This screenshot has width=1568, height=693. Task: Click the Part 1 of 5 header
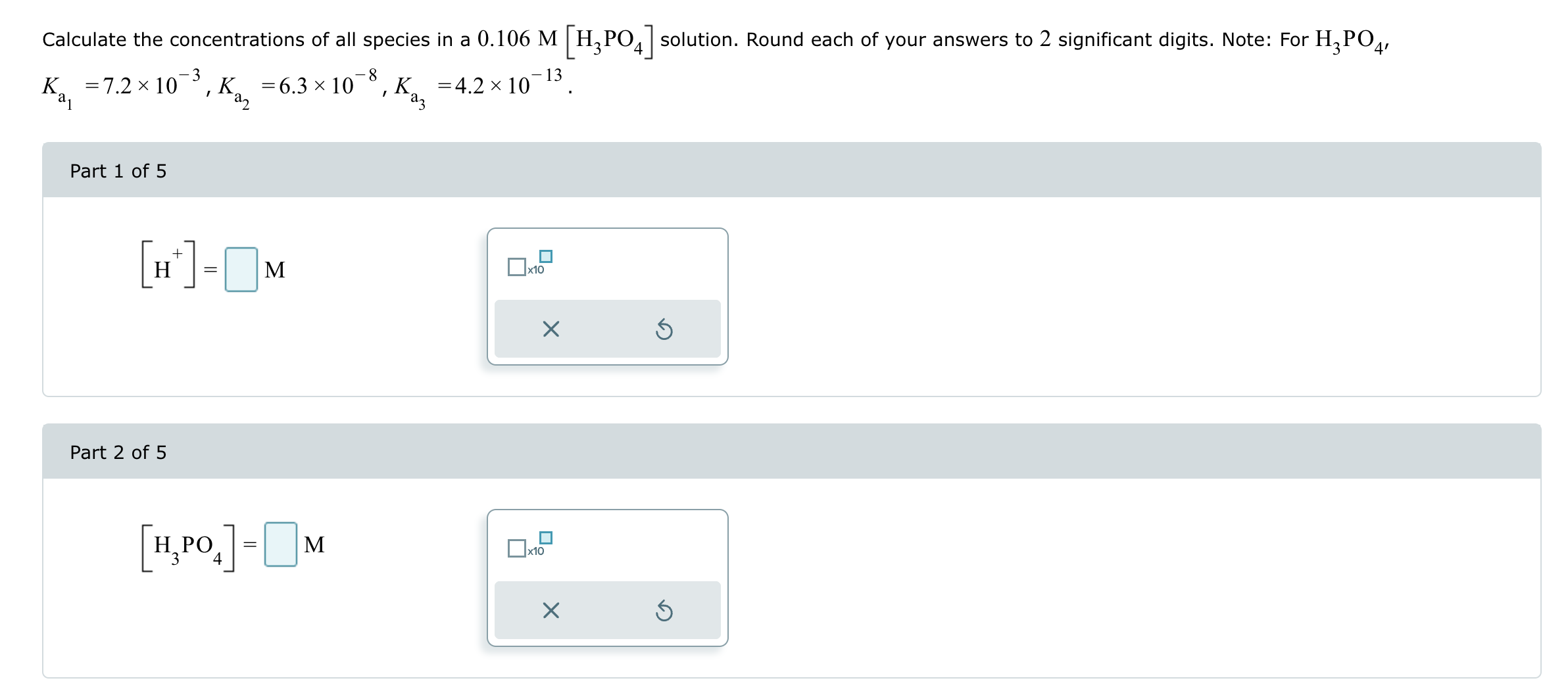(118, 171)
